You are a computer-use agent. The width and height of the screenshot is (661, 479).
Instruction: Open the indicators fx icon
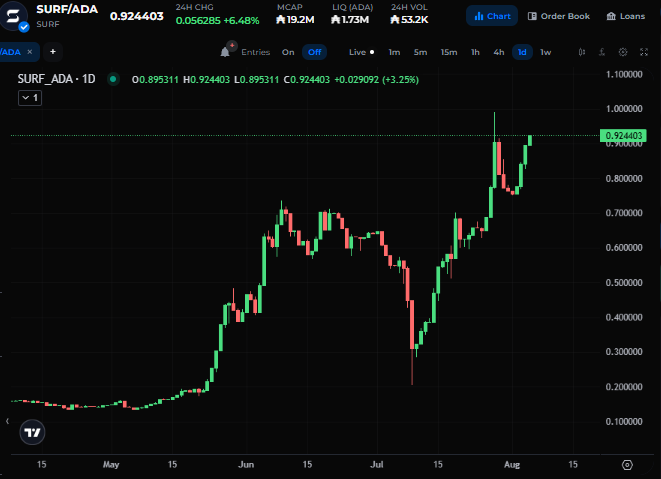point(602,52)
